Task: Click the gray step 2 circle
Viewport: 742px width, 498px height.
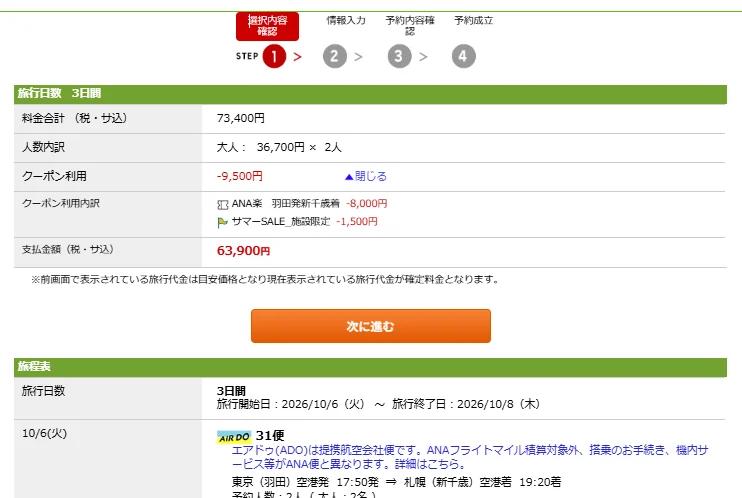Action: coord(335,56)
